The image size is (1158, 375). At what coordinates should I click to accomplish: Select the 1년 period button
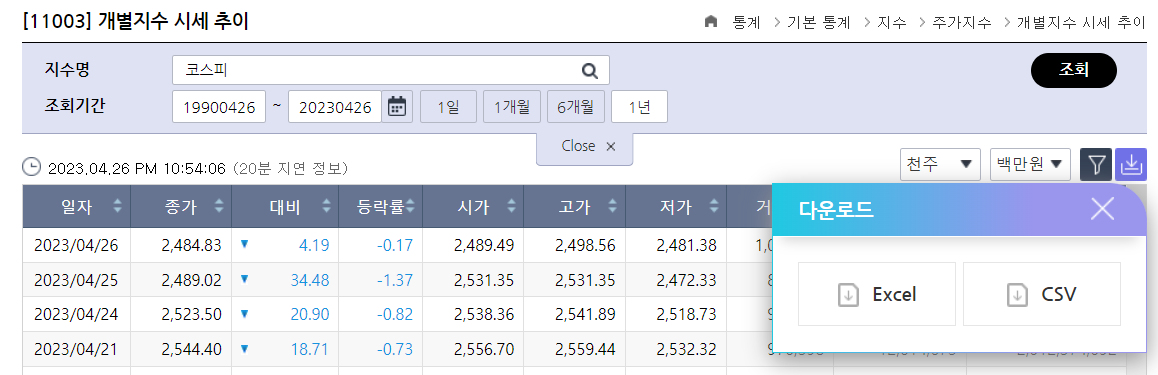point(640,106)
